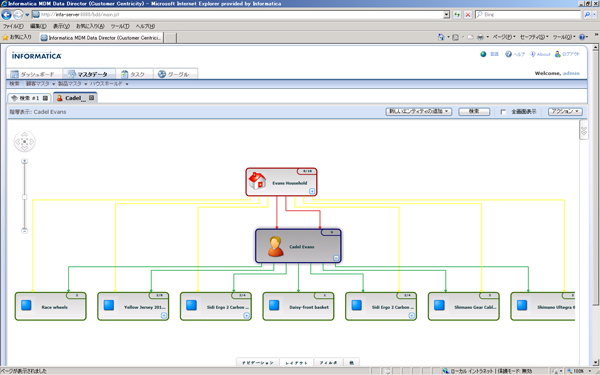The width and height of the screenshot is (600, 375).
Task: Switch to the ダッシュボード tab
Action: pyautogui.click(x=35, y=74)
